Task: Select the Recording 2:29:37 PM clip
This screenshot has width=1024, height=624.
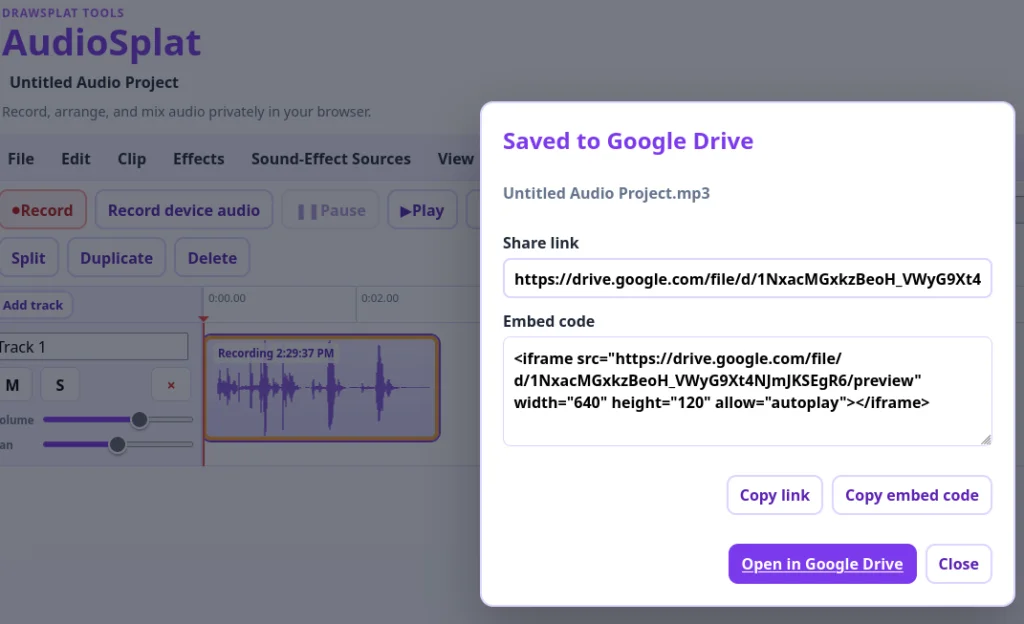Action: (321, 388)
